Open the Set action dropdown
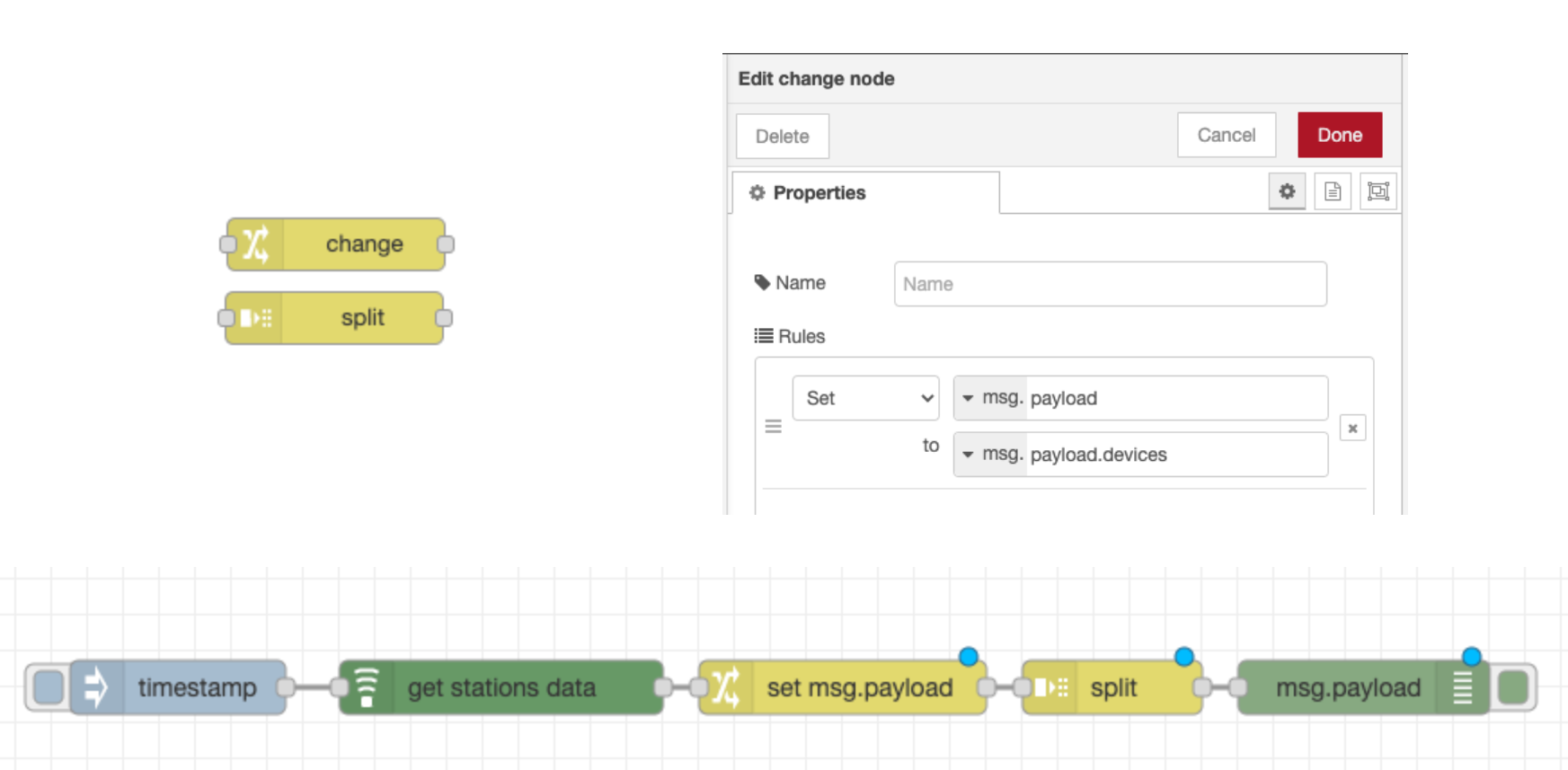The height and width of the screenshot is (770, 1568). tap(865, 398)
